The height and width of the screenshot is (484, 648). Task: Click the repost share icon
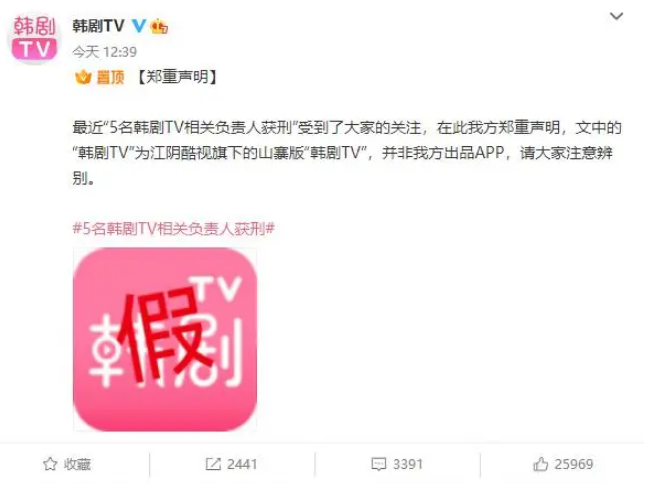[x=213, y=464]
